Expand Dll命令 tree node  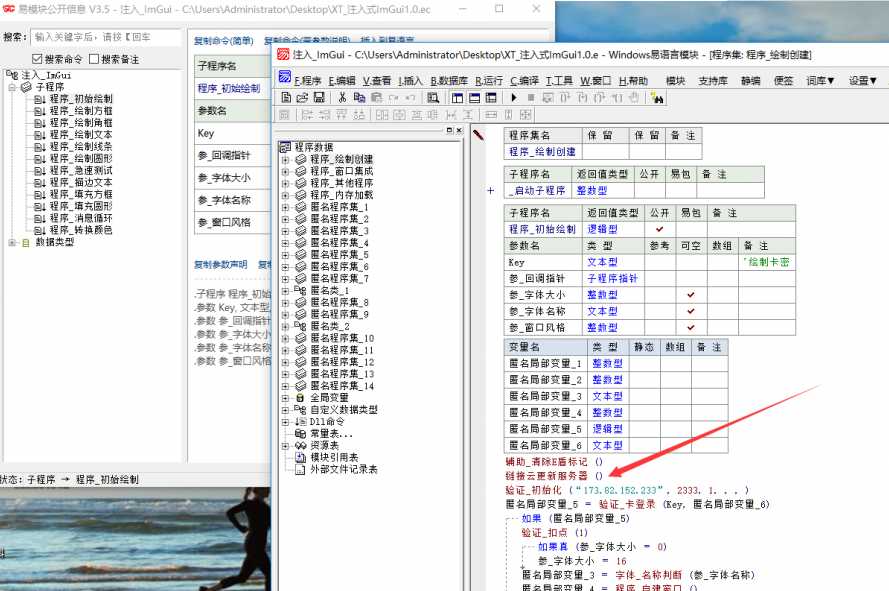tap(286, 421)
